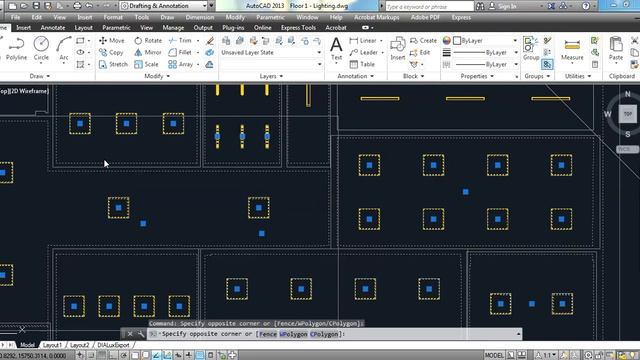Screen dimensions: 640x360
Task: Expand the Utilities panel
Action: pos(578,76)
